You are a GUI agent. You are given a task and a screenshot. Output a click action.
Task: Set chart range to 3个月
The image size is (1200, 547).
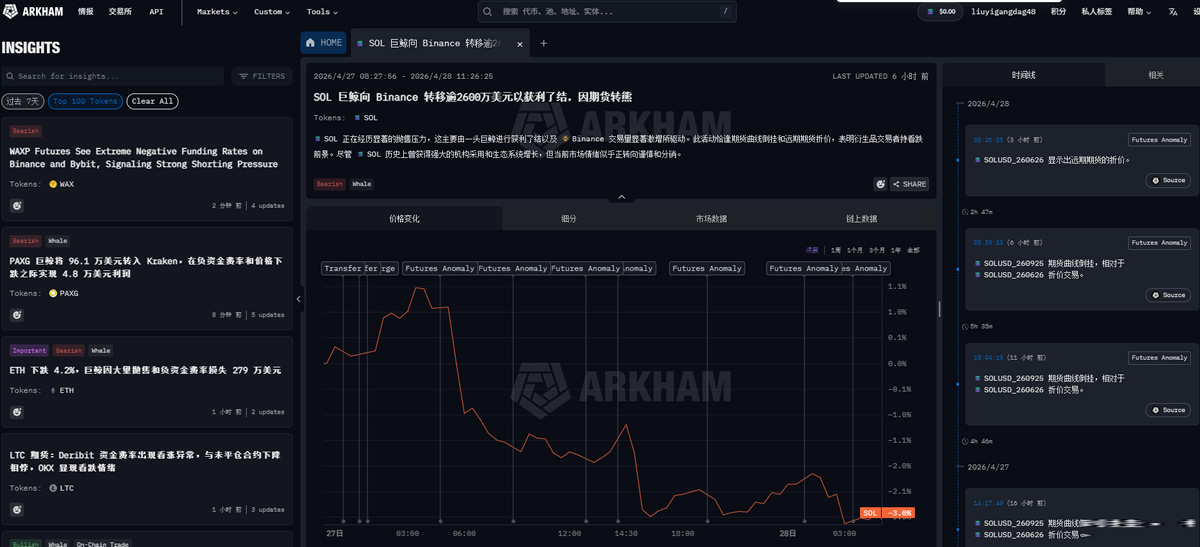878,250
